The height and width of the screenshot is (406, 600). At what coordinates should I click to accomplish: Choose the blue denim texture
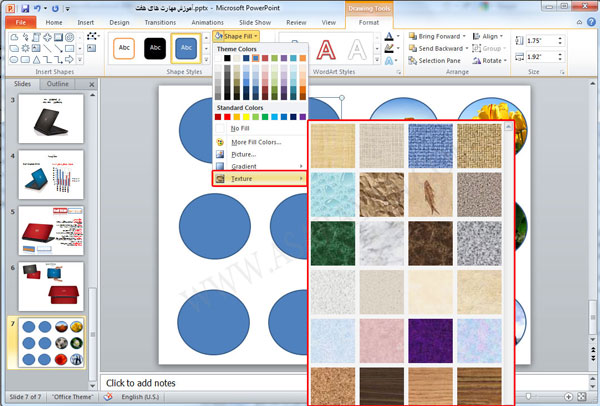click(x=431, y=145)
